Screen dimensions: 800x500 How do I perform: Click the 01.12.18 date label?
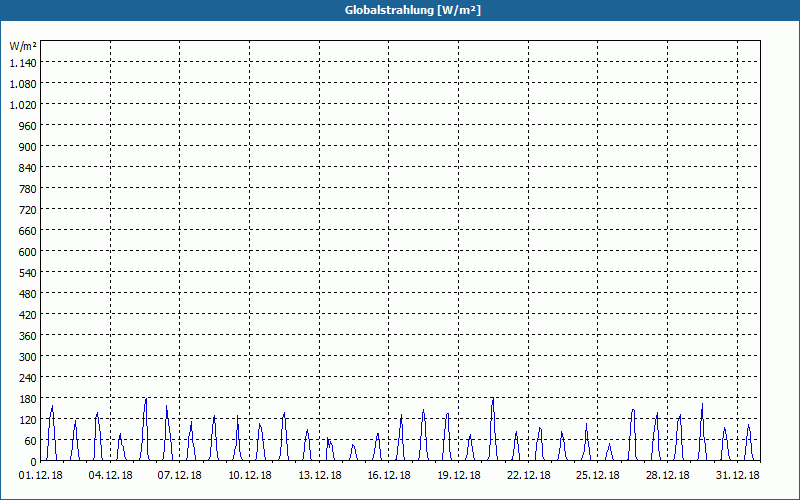[x=41, y=476]
